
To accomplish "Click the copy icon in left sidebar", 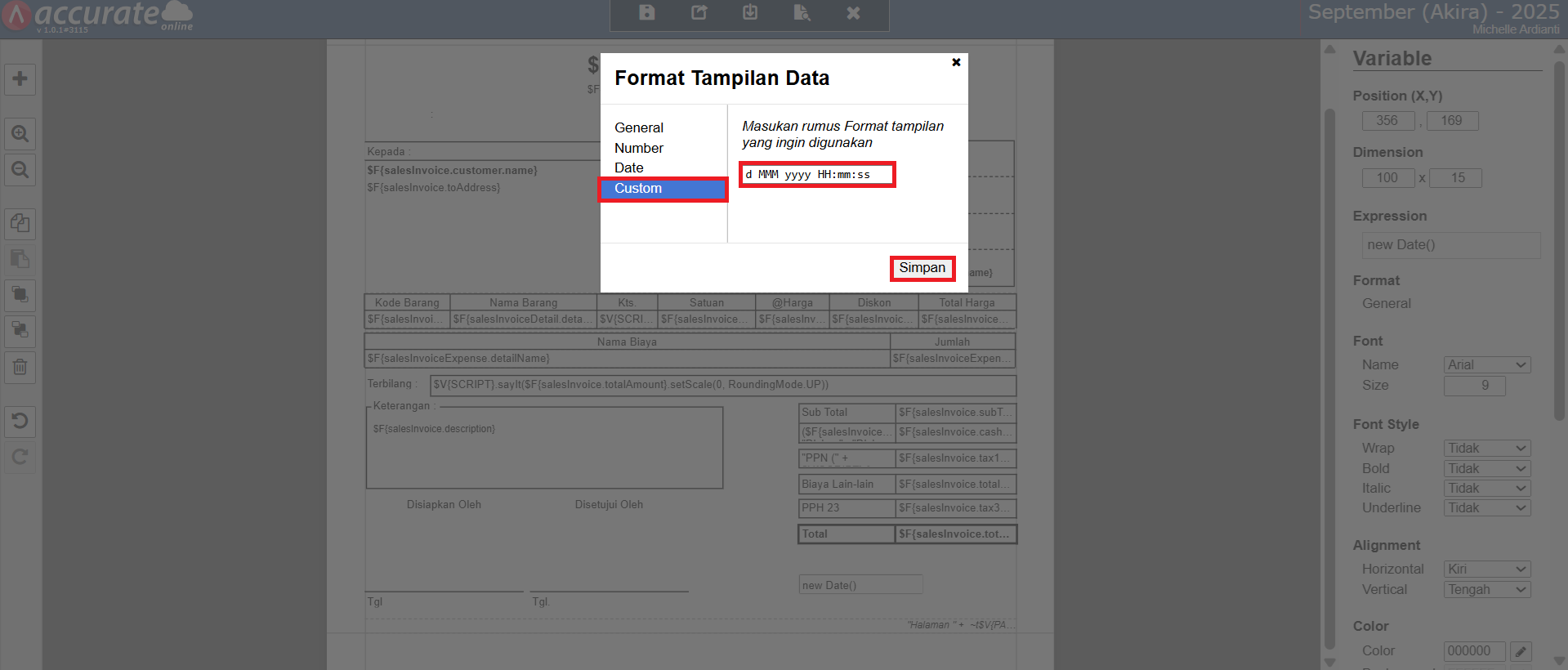I will point(20,223).
